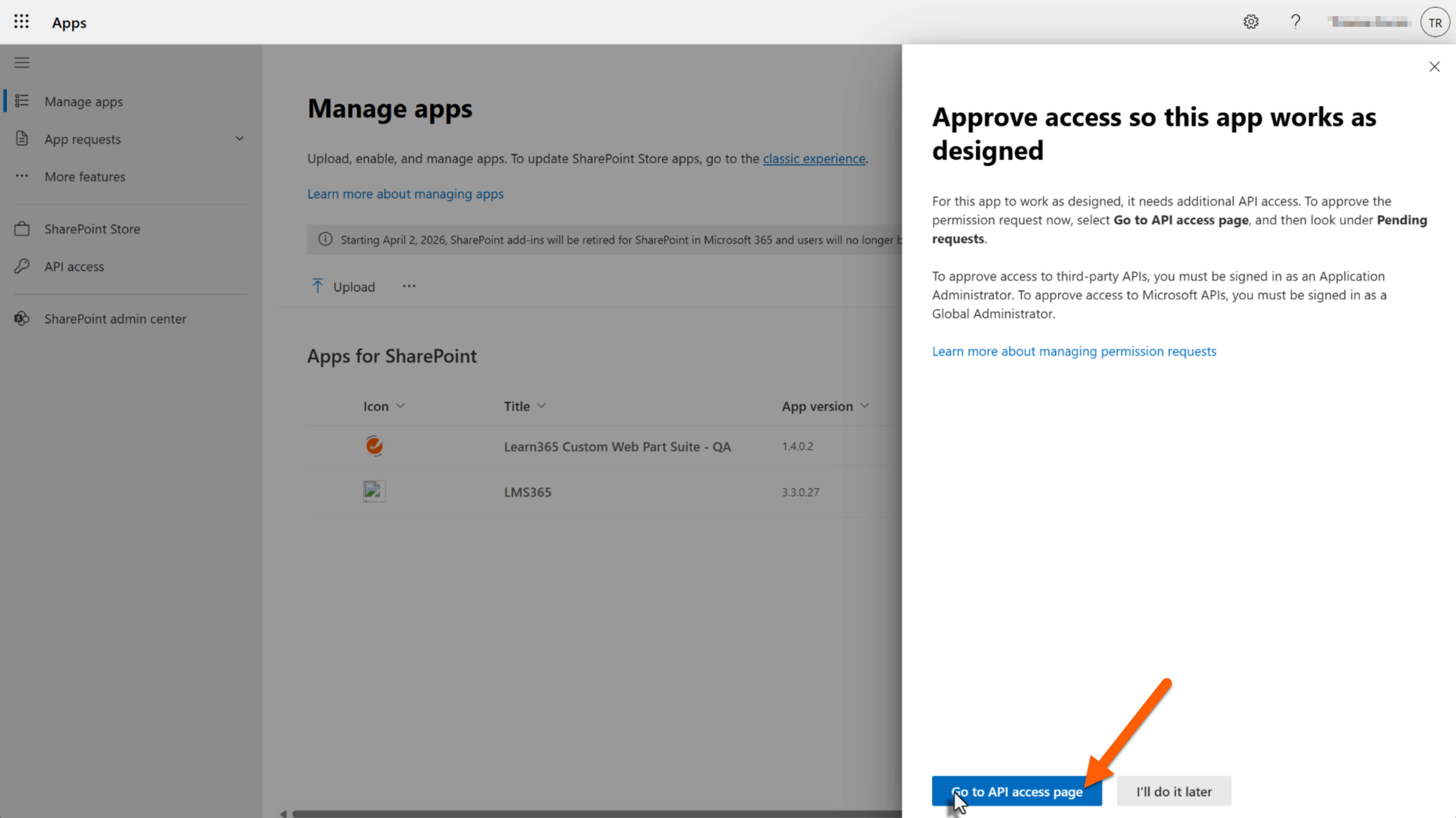Expand the App requests section
The width and height of the screenshot is (1456, 818).
pyautogui.click(x=239, y=138)
